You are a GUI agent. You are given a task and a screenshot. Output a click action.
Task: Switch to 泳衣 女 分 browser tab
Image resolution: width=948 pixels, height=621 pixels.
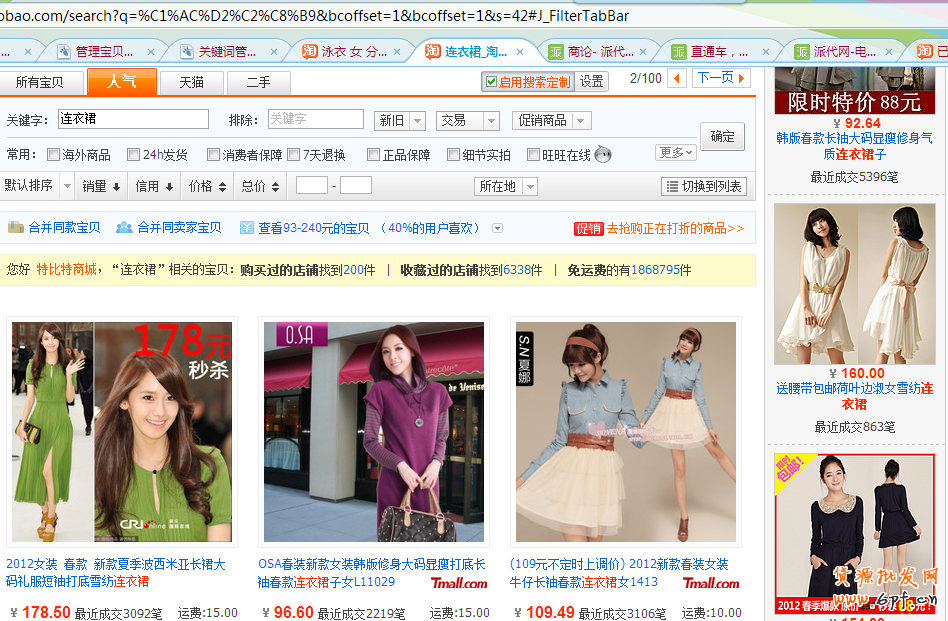coord(352,52)
